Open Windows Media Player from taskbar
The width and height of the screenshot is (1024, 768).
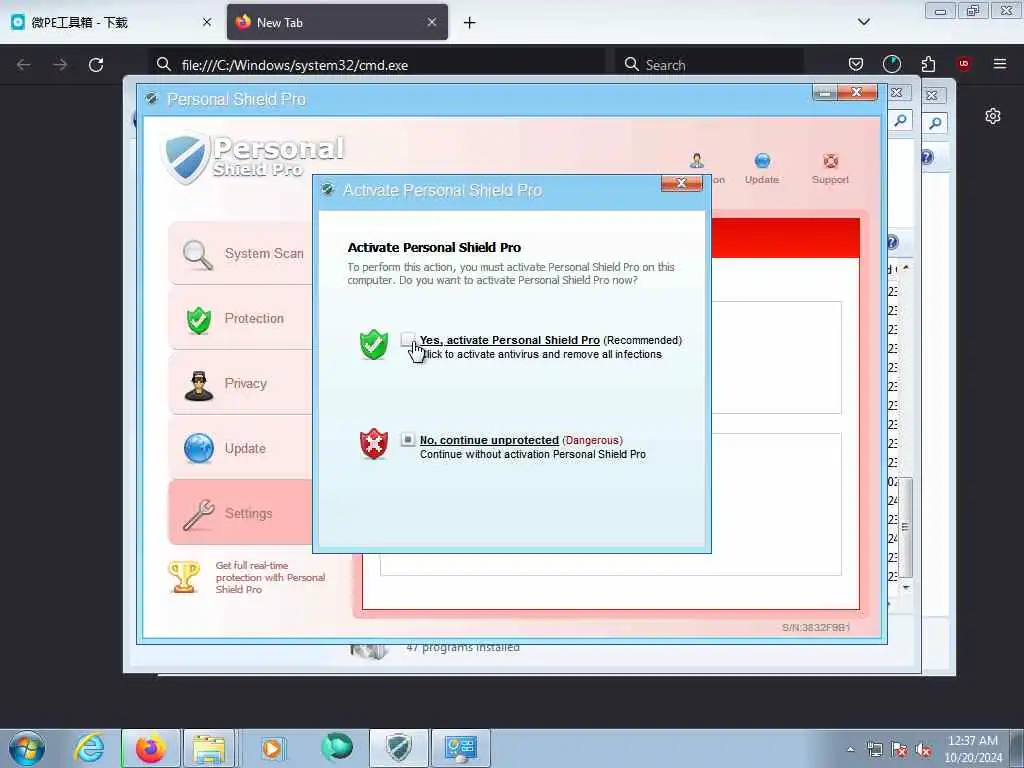[272, 748]
